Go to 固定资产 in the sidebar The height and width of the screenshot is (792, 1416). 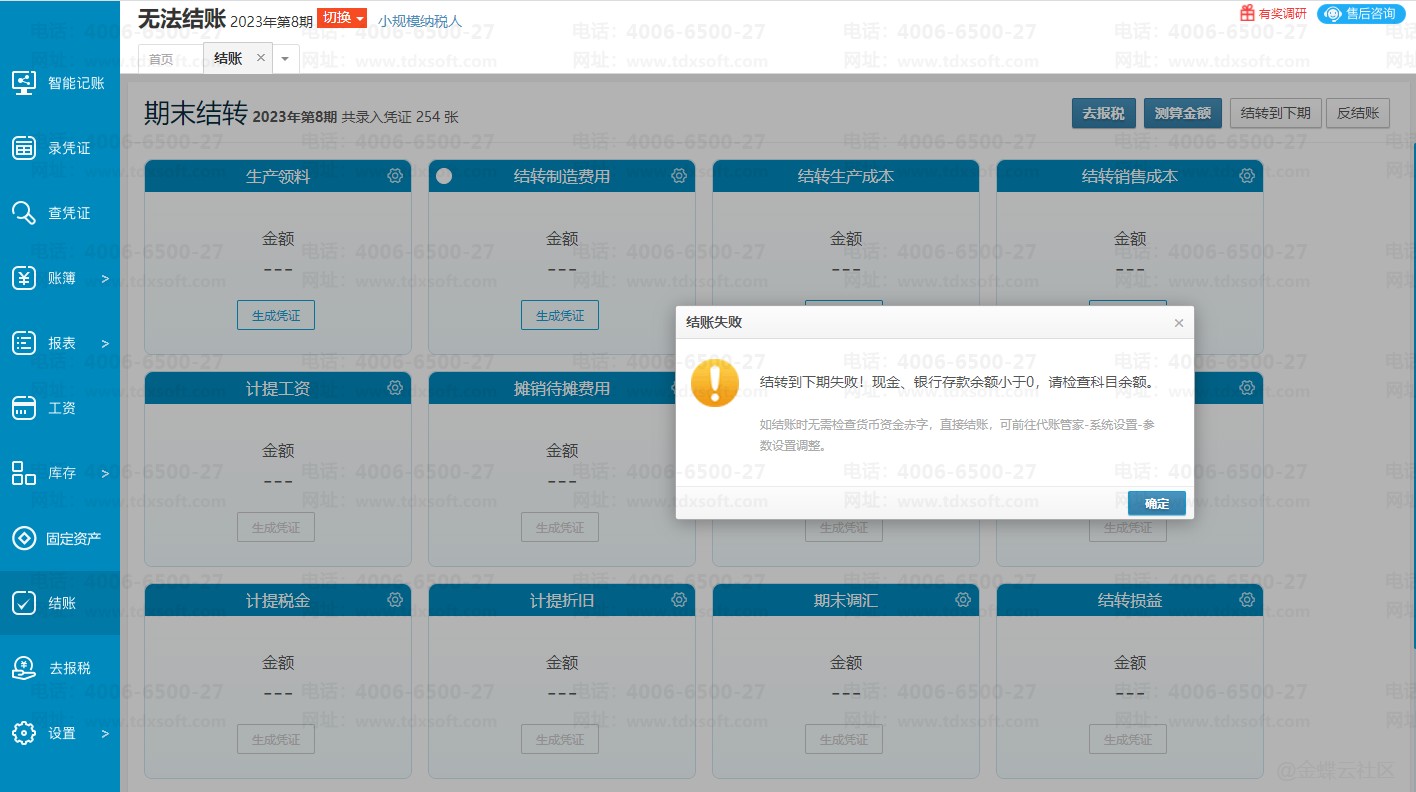[x=24, y=538]
